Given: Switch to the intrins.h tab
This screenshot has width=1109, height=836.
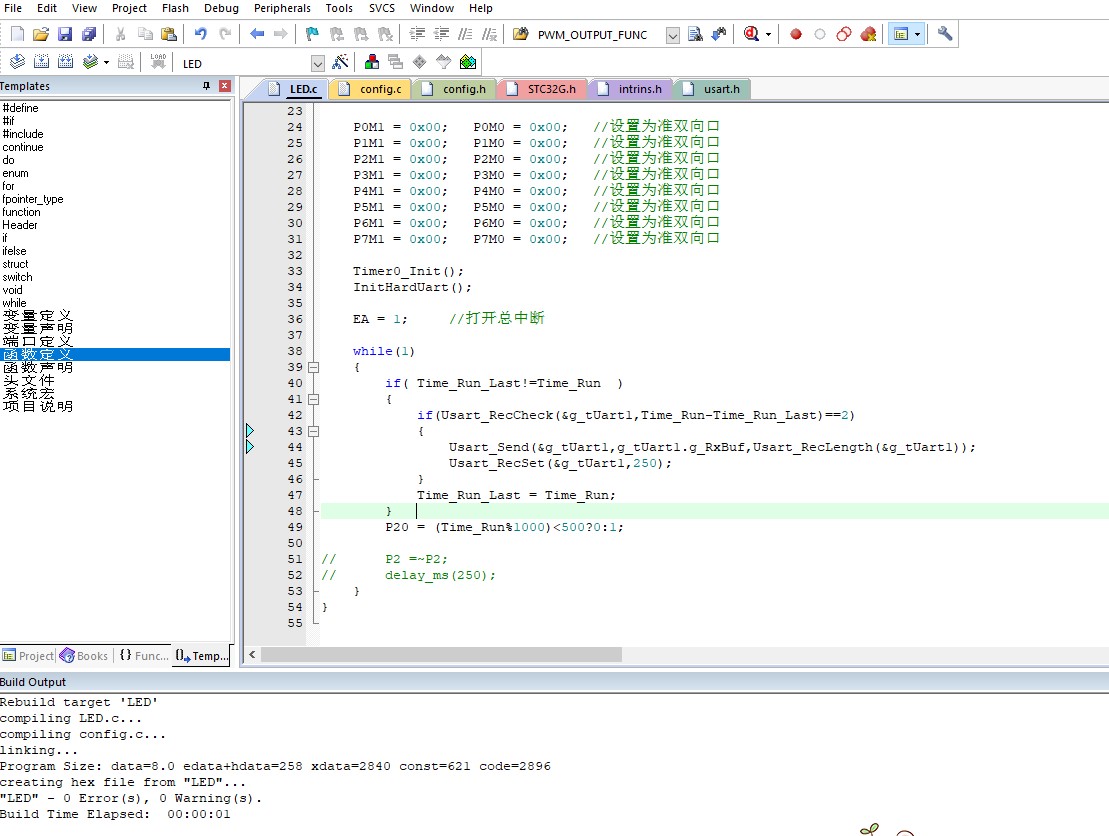Looking at the screenshot, I should 632,89.
